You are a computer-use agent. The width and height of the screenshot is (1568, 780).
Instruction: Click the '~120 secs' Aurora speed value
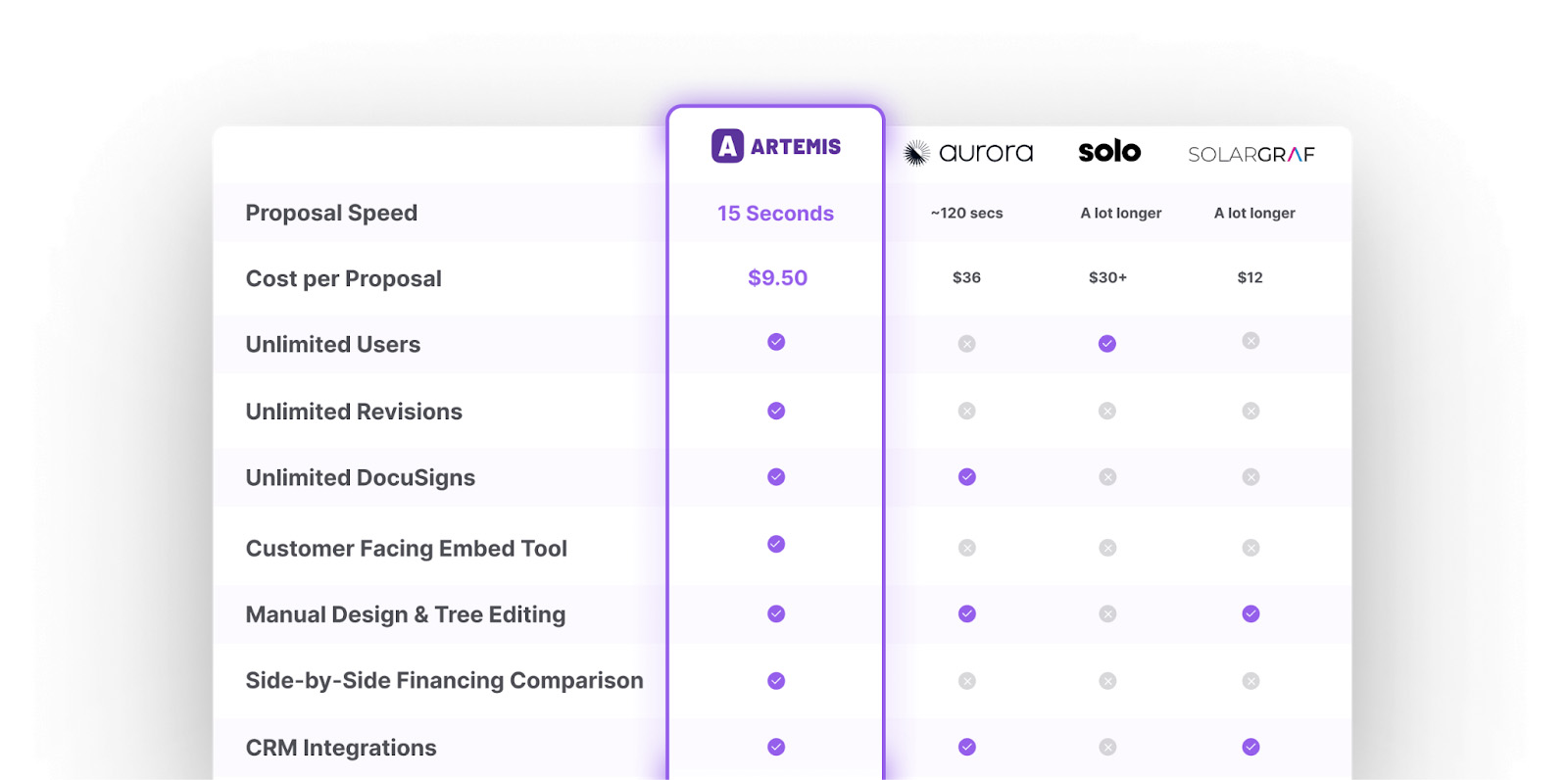point(966,213)
